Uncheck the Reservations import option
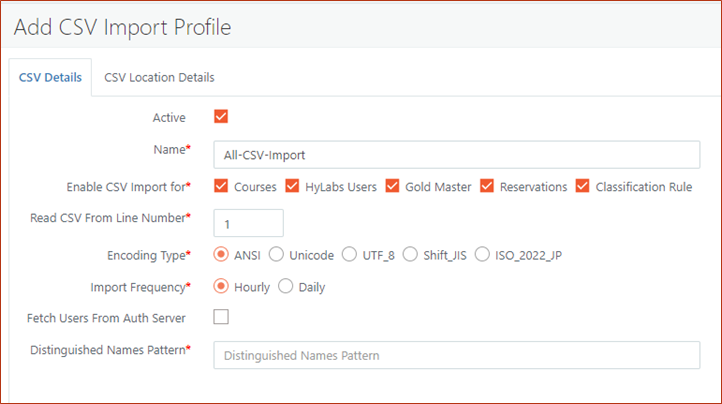722x404 pixels. (x=487, y=186)
